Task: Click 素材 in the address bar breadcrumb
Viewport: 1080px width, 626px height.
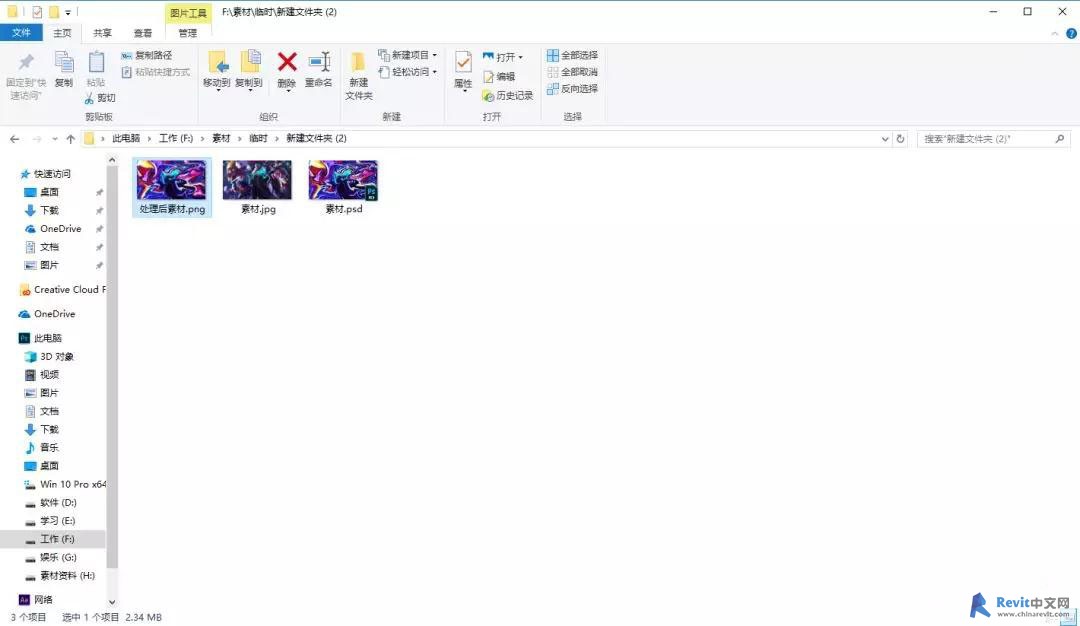Action: (x=221, y=138)
